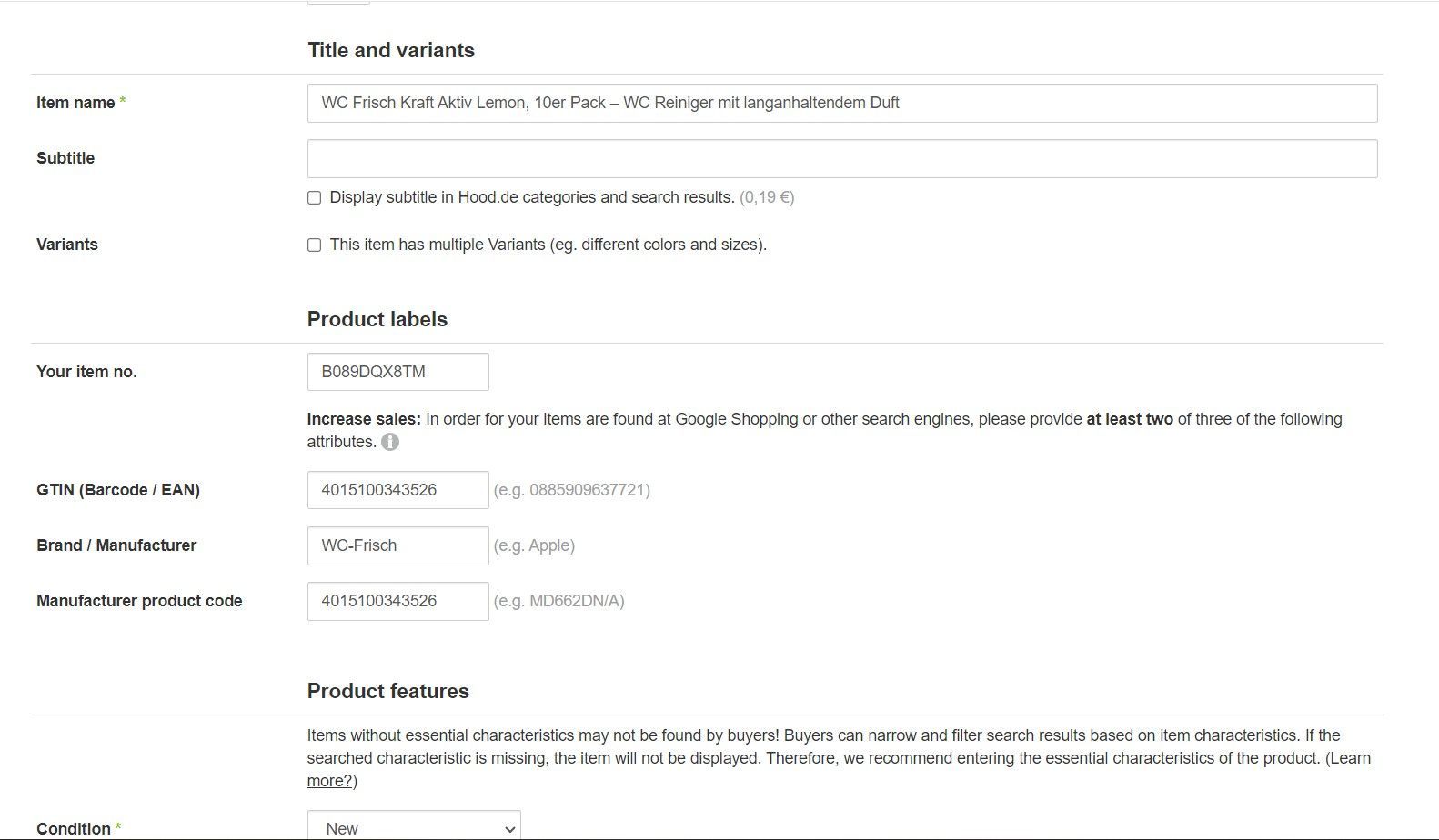Click the 'Product labels' section heading
The image size is (1439, 840).
point(377,319)
